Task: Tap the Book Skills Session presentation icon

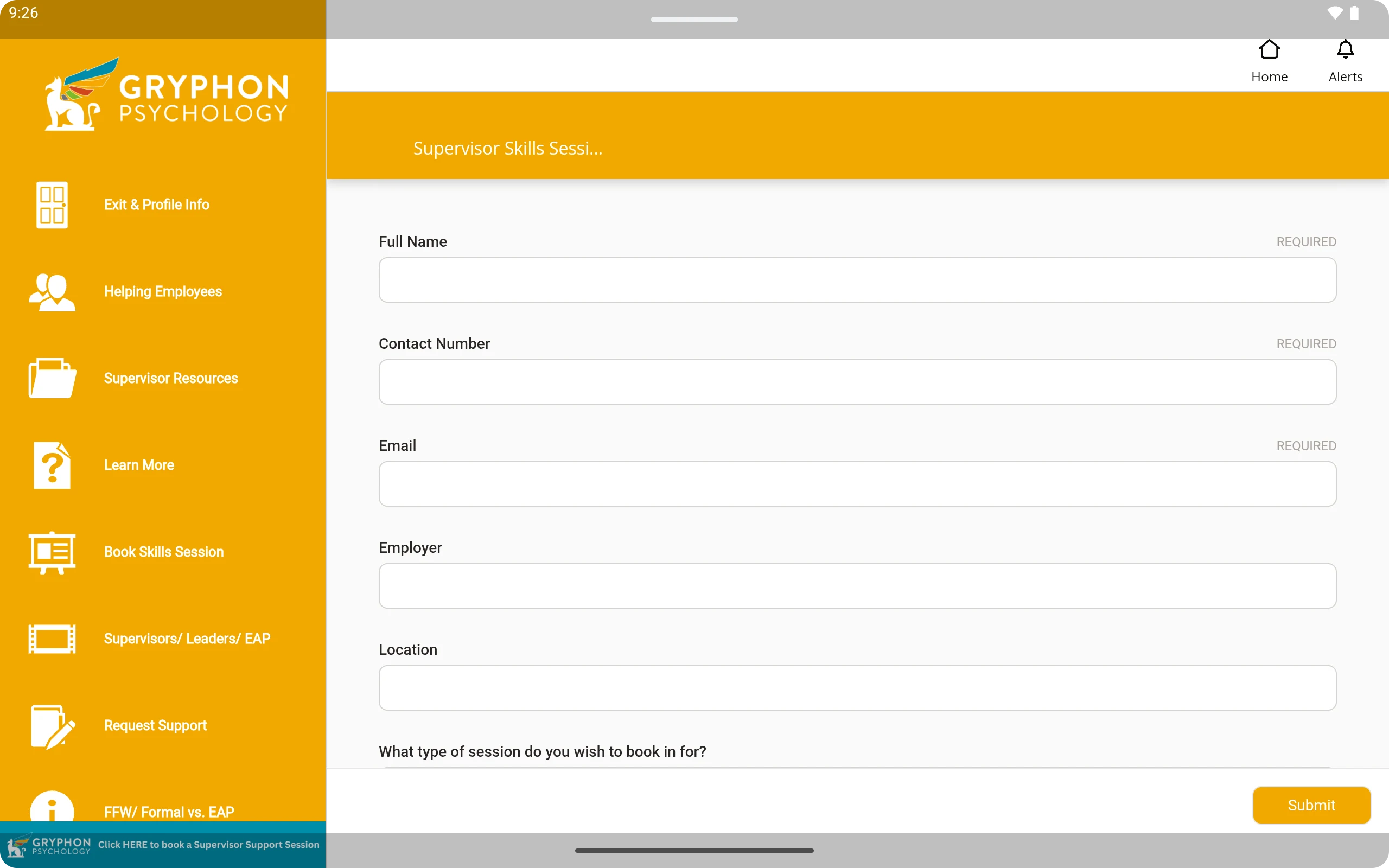Action: click(x=52, y=552)
